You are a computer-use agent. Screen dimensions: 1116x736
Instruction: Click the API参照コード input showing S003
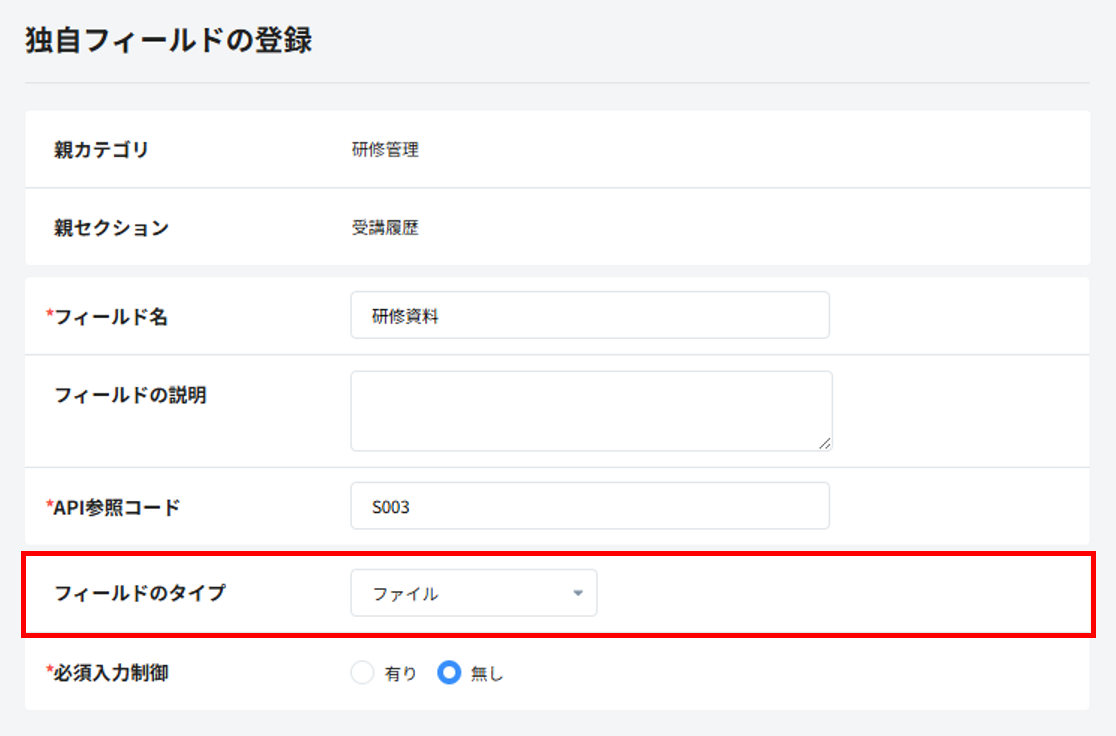589,507
